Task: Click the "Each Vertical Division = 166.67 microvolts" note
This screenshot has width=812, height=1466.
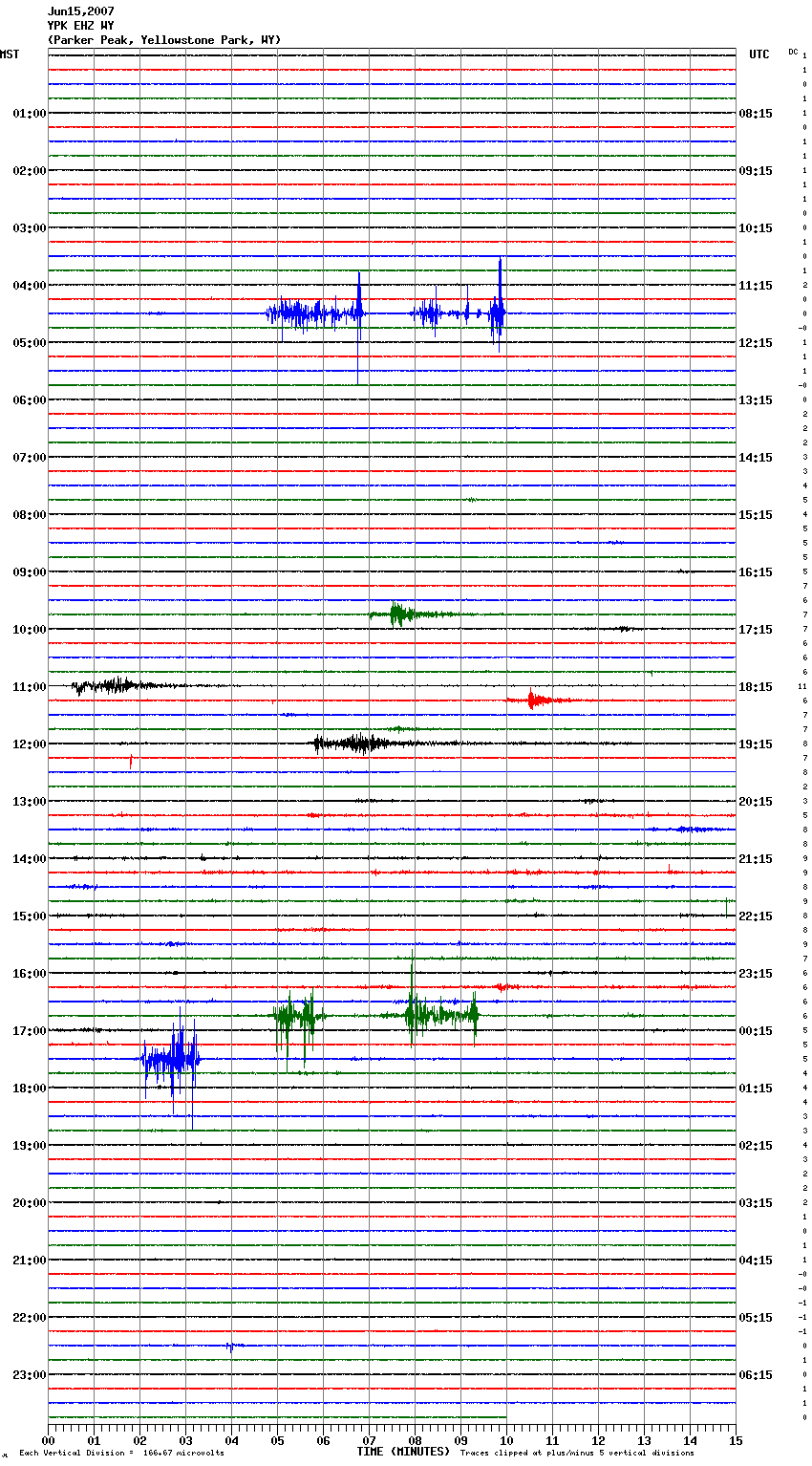Action: [x=121, y=1454]
